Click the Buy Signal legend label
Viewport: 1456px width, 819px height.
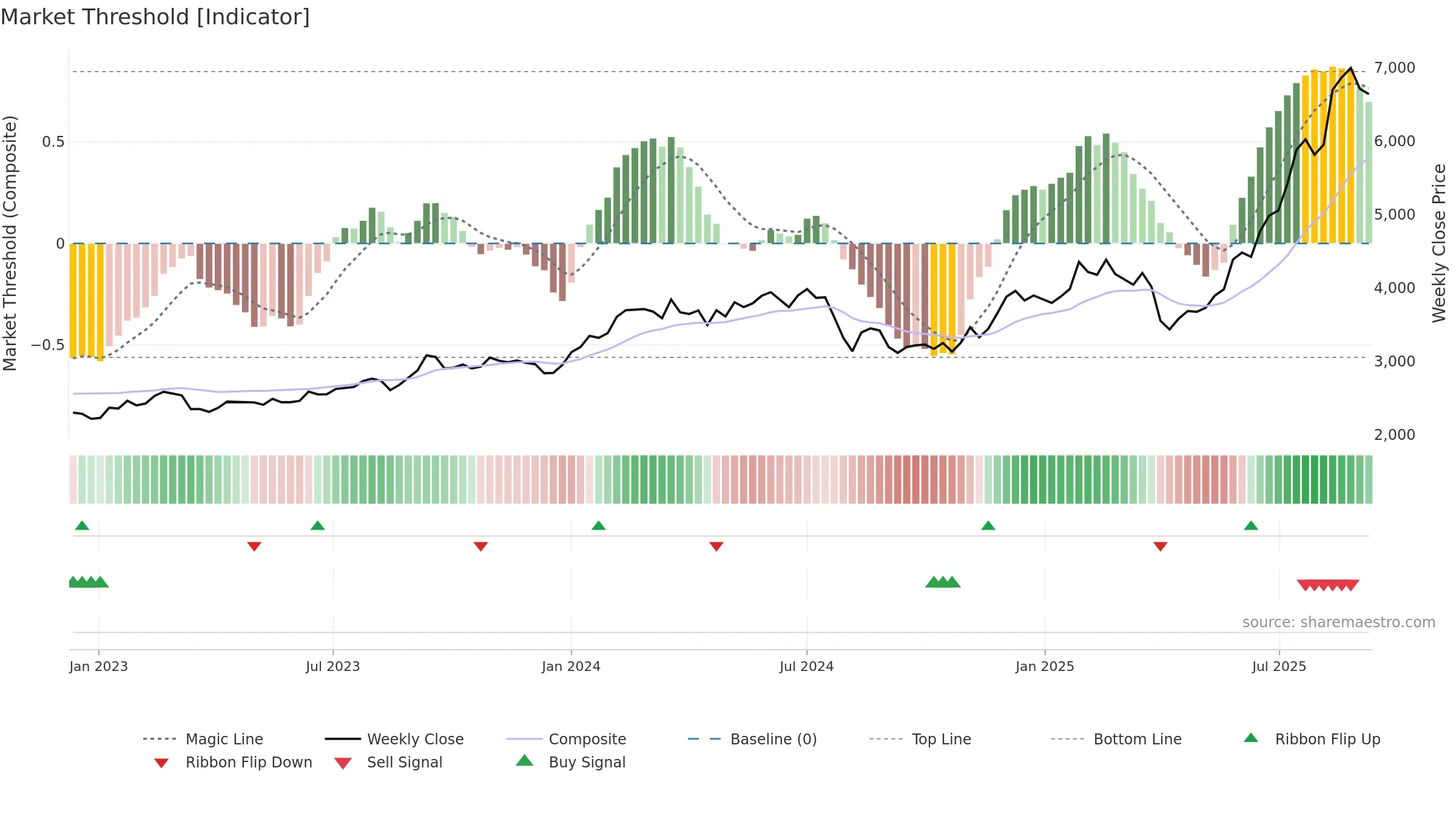pos(587,762)
